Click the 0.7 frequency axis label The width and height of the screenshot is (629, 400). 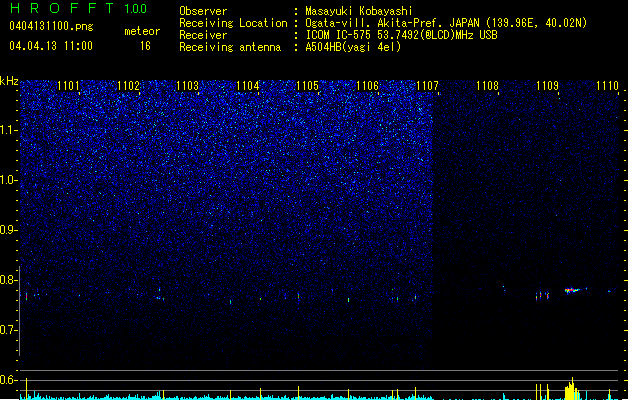coord(8,330)
